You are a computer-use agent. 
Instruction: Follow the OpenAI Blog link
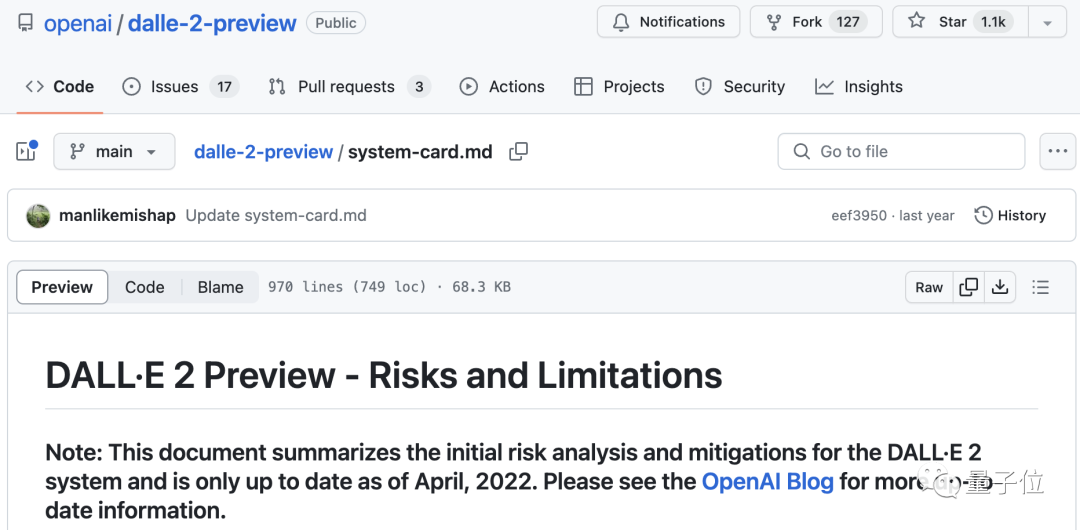pyautogui.click(x=767, y=481)
